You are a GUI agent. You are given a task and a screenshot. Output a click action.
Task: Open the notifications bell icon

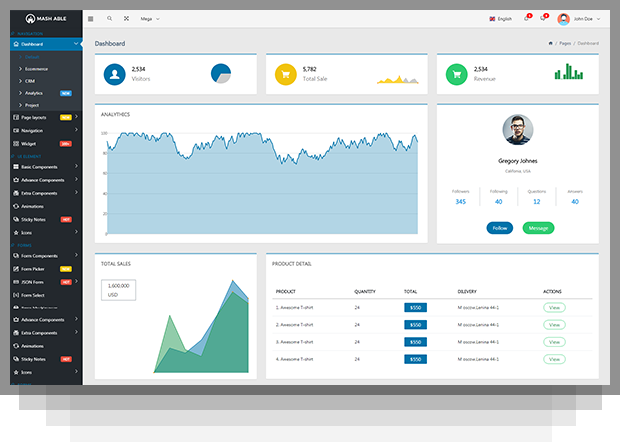click(x=527, y=18)
